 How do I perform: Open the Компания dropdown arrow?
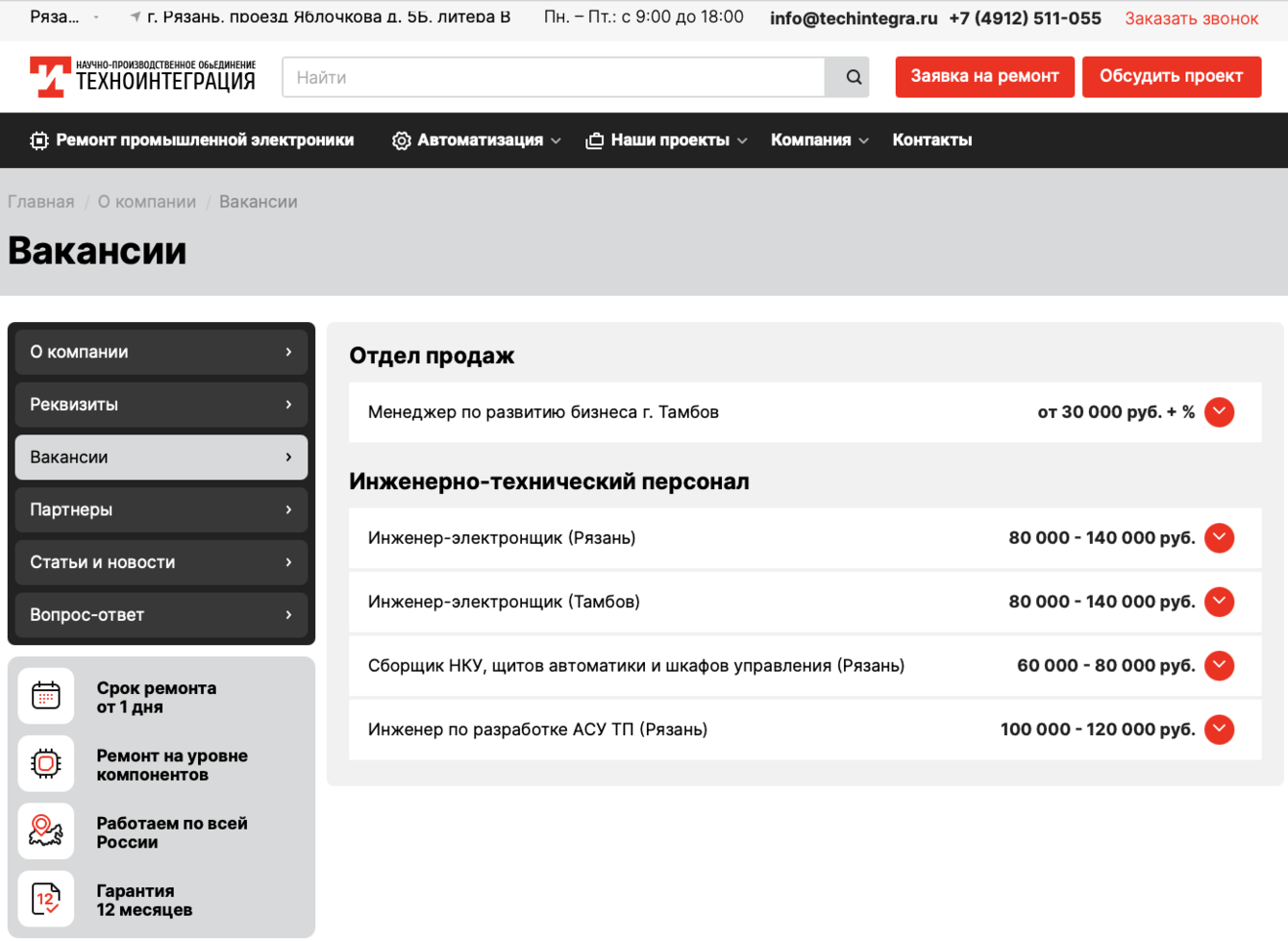pos(864,141)
